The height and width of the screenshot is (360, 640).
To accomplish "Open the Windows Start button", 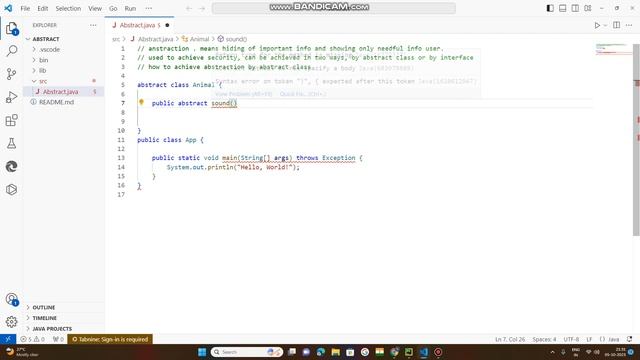I will coord(202,352).
